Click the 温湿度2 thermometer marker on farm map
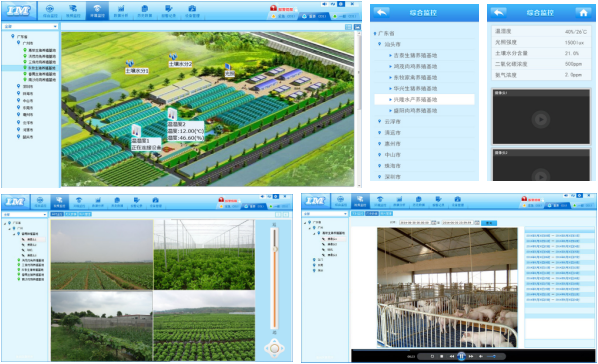This screenshot has width=598, height=364. 172,114
